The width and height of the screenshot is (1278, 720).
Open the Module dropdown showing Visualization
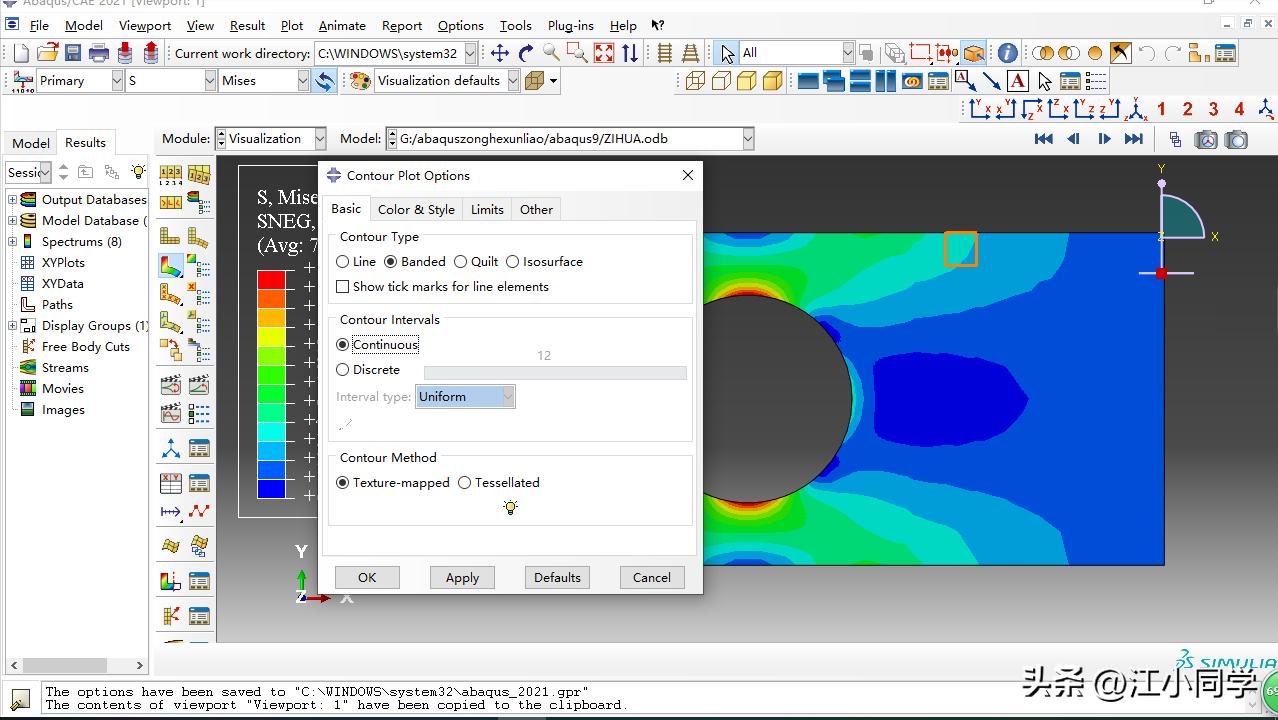click(319, 139)
